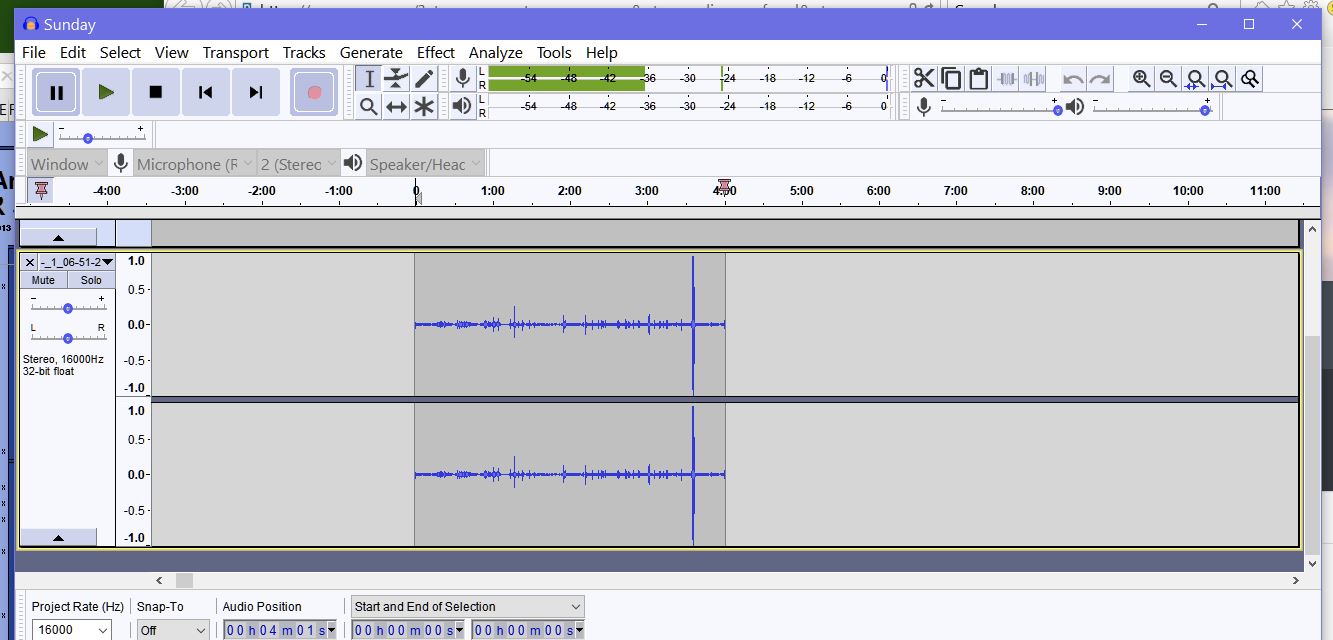
Task: Activate the Draw tool
Action: (423, 78)
